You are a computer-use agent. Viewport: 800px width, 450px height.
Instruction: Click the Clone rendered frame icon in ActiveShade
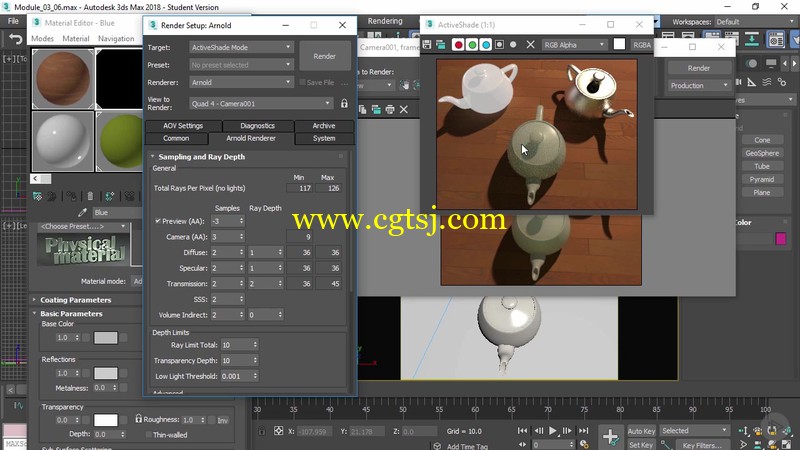[440, 45]
